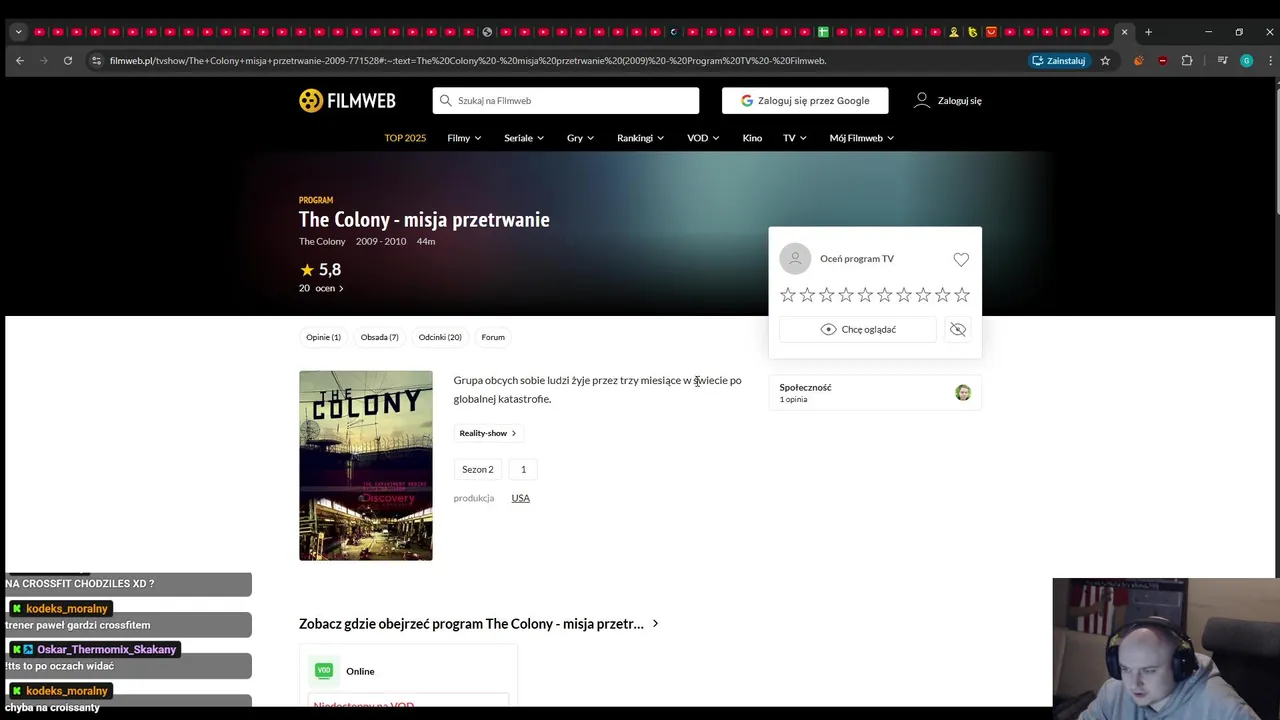Image resolution: width=1280 pixels, height=720 pixels.
Task: Expand the TV dropdown menu
Action: (795, 138)
